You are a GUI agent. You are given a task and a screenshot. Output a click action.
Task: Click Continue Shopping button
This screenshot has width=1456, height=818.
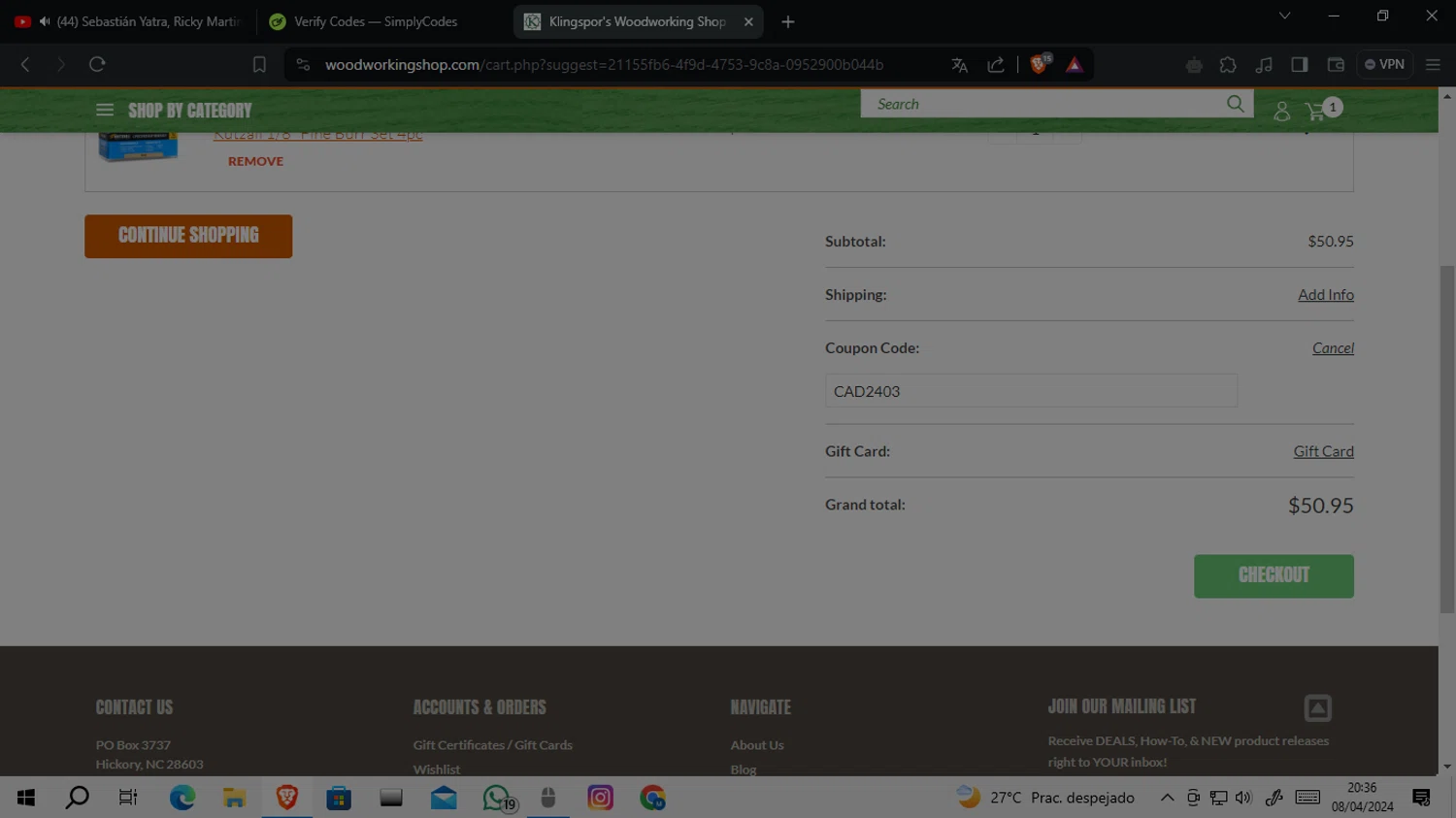(188, 236)
